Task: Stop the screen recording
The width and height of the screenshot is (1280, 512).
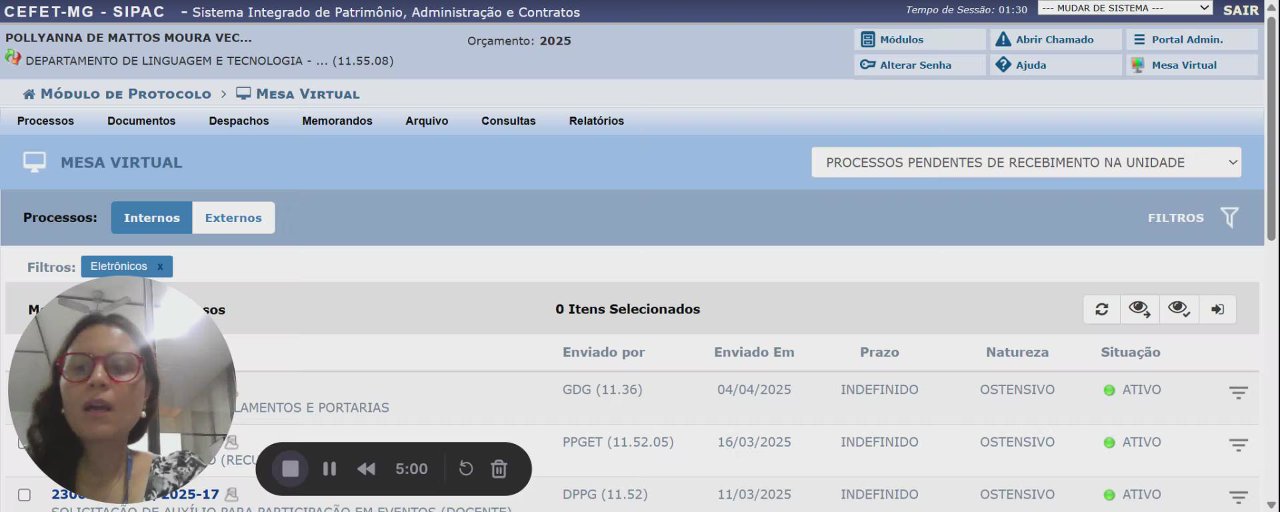Action: point(291,469)
